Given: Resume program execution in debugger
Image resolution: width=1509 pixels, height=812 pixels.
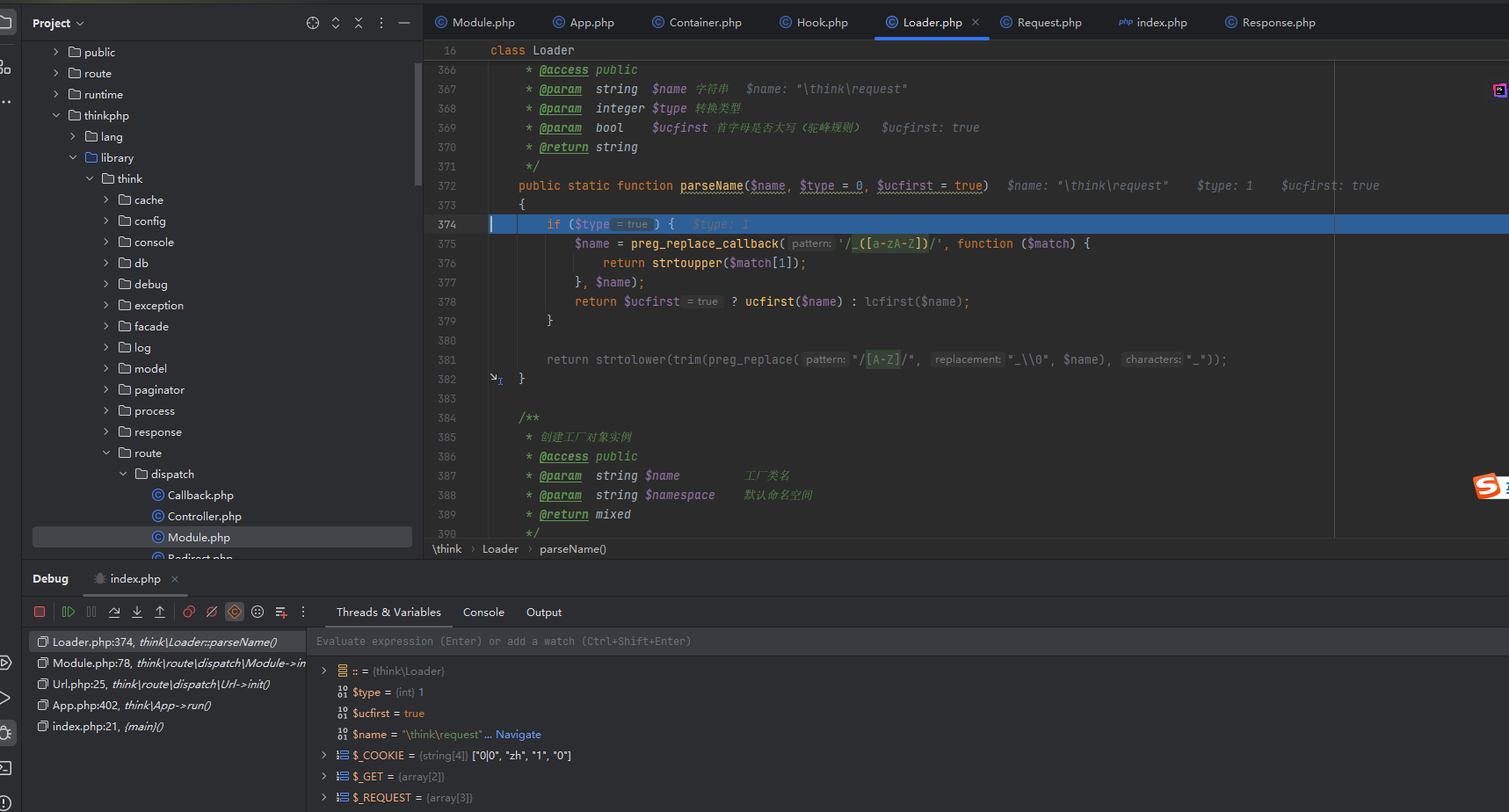Looking at the screenshot, I should tap(69, 612).
